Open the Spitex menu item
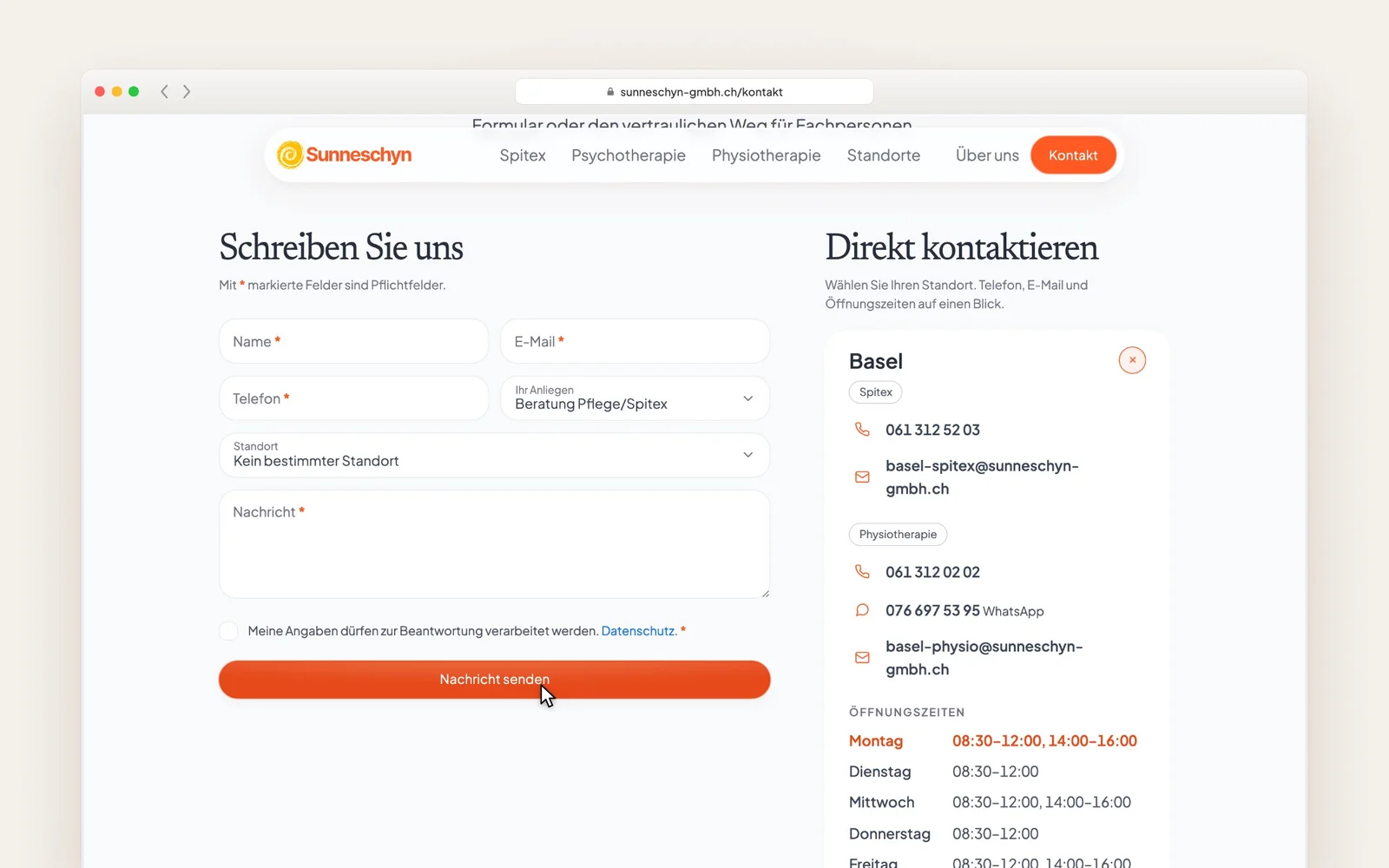 click(523, 155)
